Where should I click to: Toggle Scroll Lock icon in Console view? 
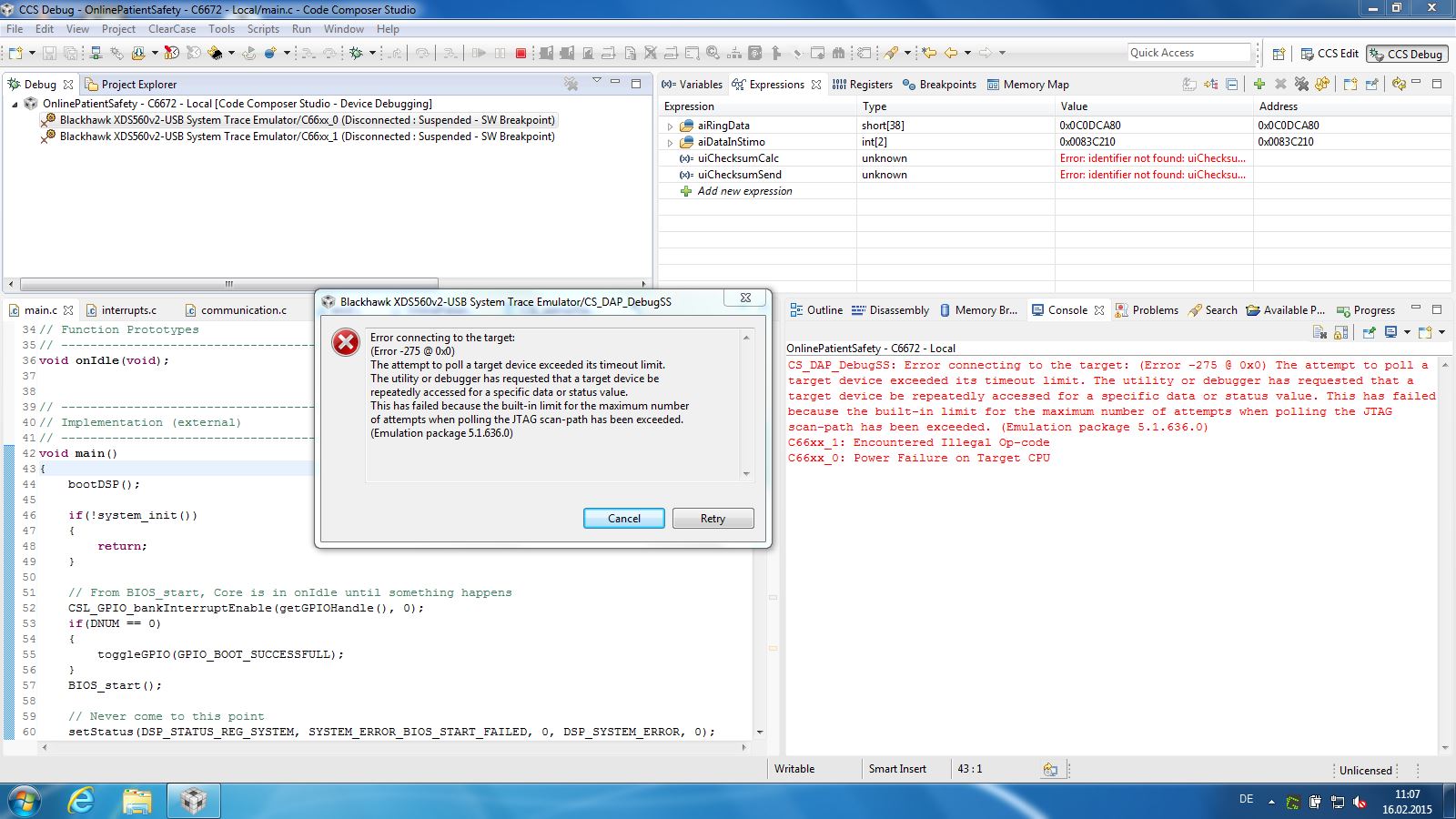pyautogui.click(x=1340, y=332)
